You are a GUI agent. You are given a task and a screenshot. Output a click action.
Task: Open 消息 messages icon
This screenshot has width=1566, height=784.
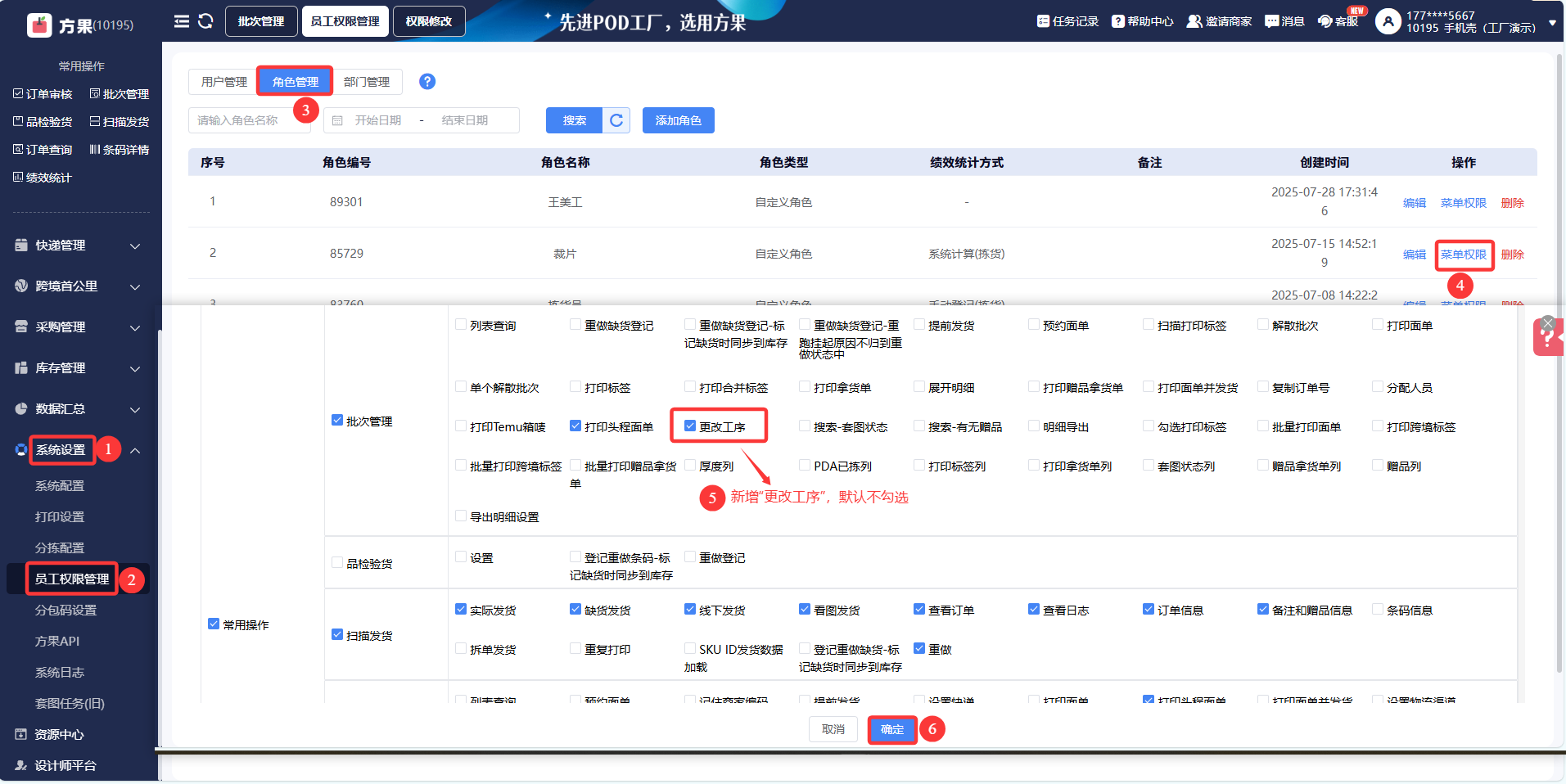coord(1284,21)
